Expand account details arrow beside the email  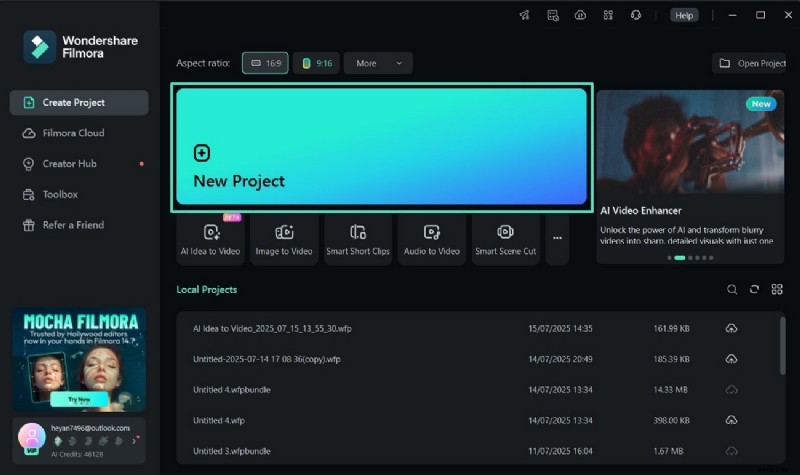(136, 438)
